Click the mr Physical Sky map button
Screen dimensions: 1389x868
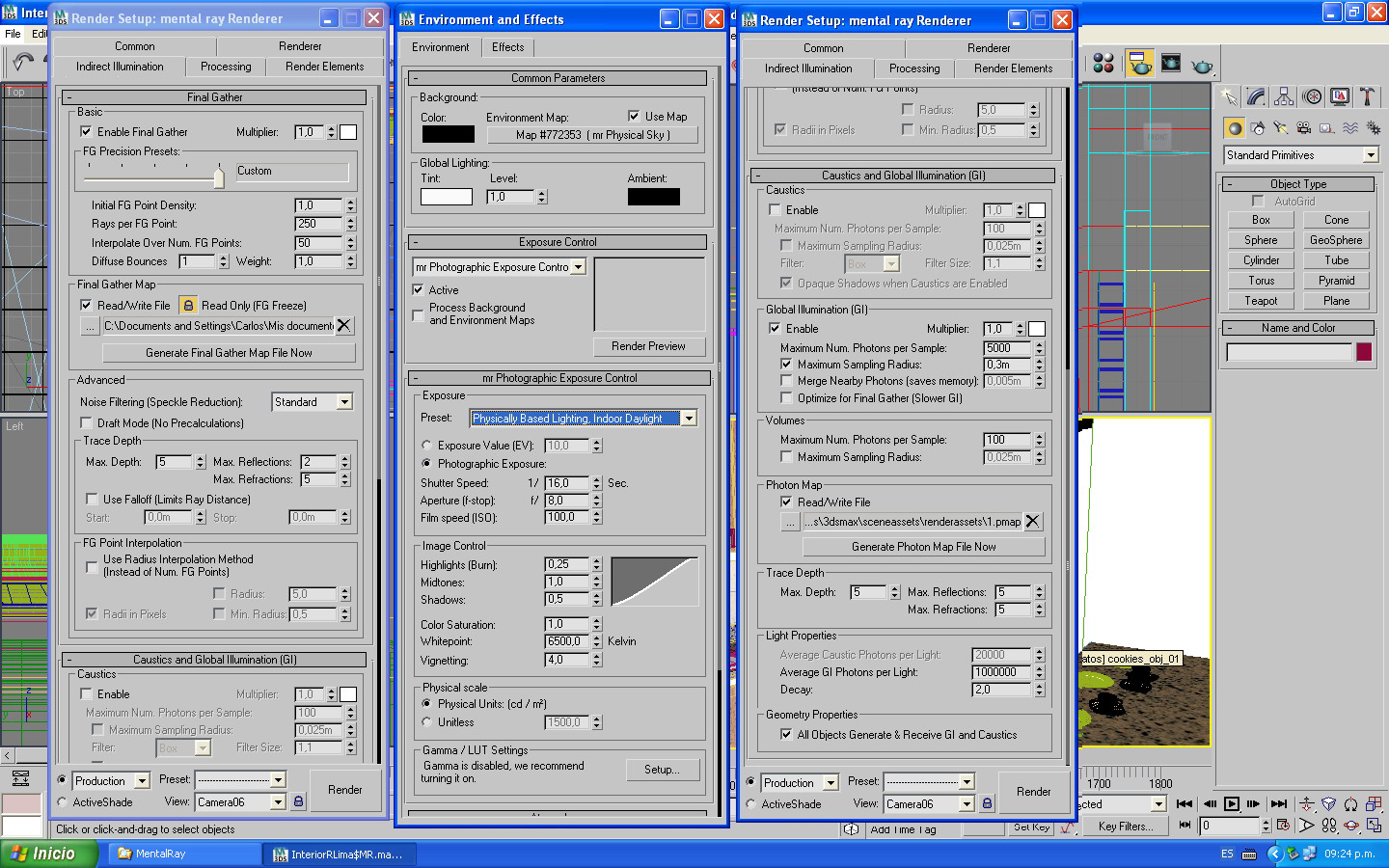point(592,135)
